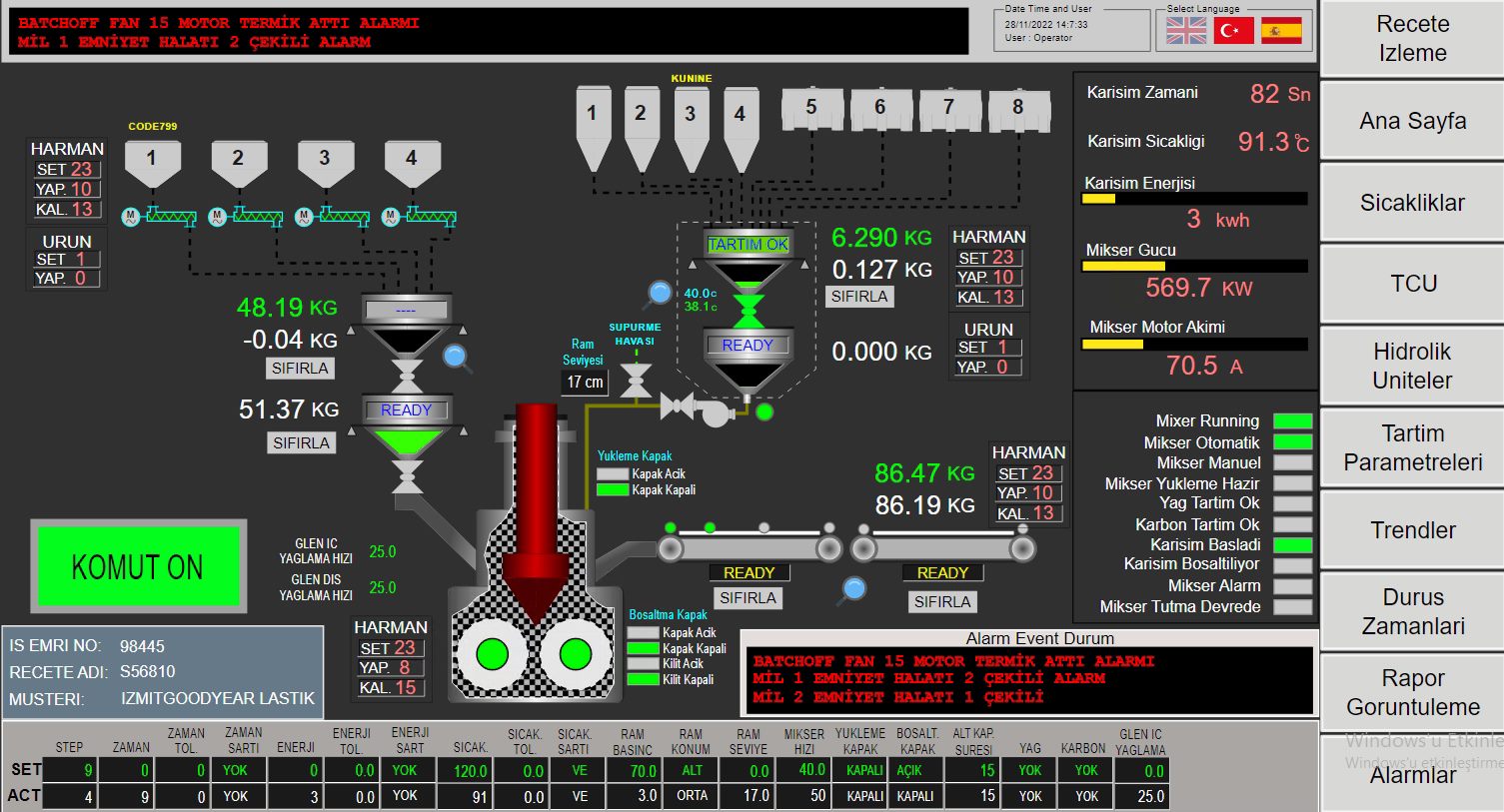
Task: Click the green KOMUT ON button
Action: (x=138, y=567)
